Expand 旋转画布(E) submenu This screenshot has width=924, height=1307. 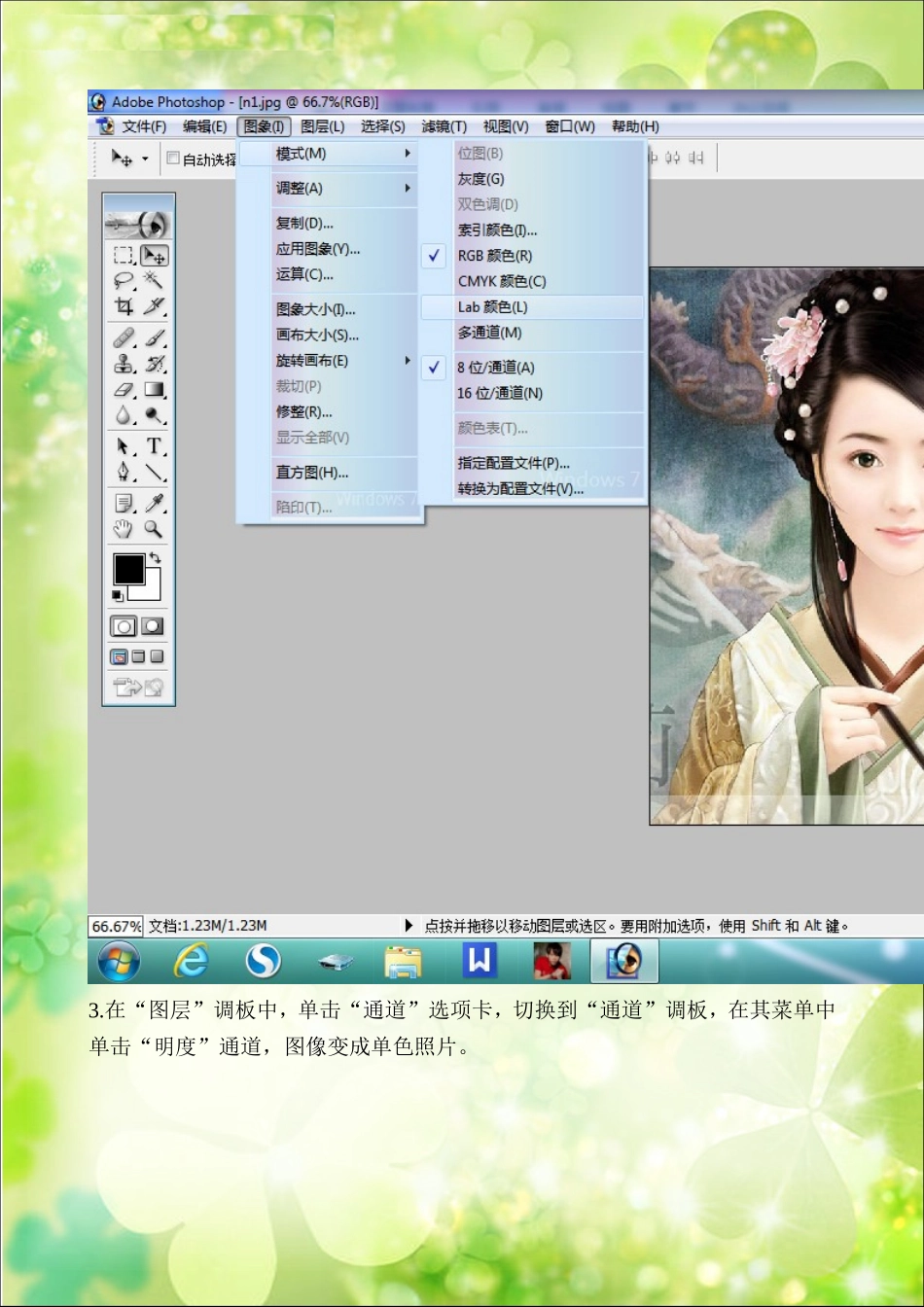click(330, 361)
